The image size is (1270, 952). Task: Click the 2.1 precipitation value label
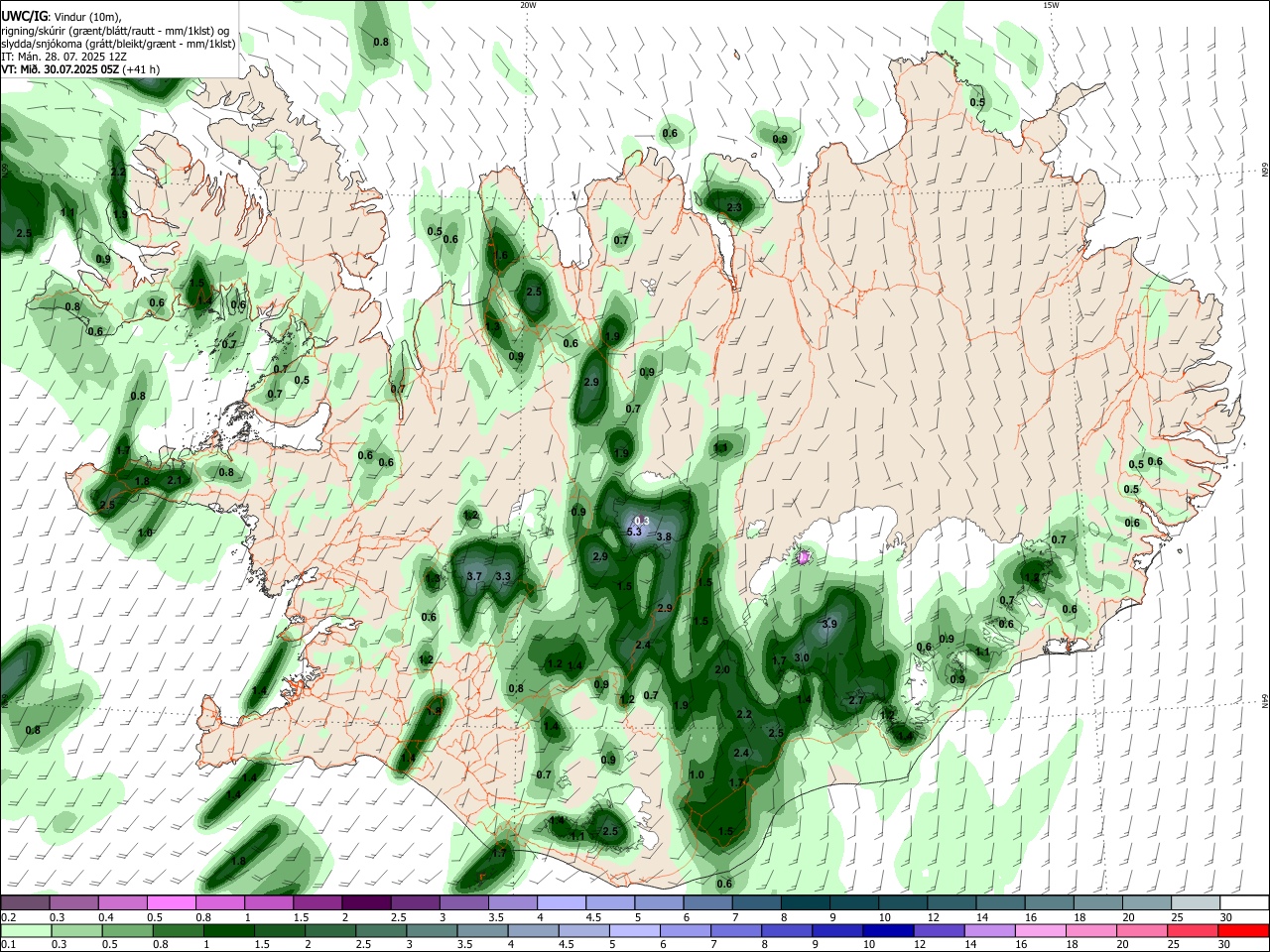click(x=176, y=480)
